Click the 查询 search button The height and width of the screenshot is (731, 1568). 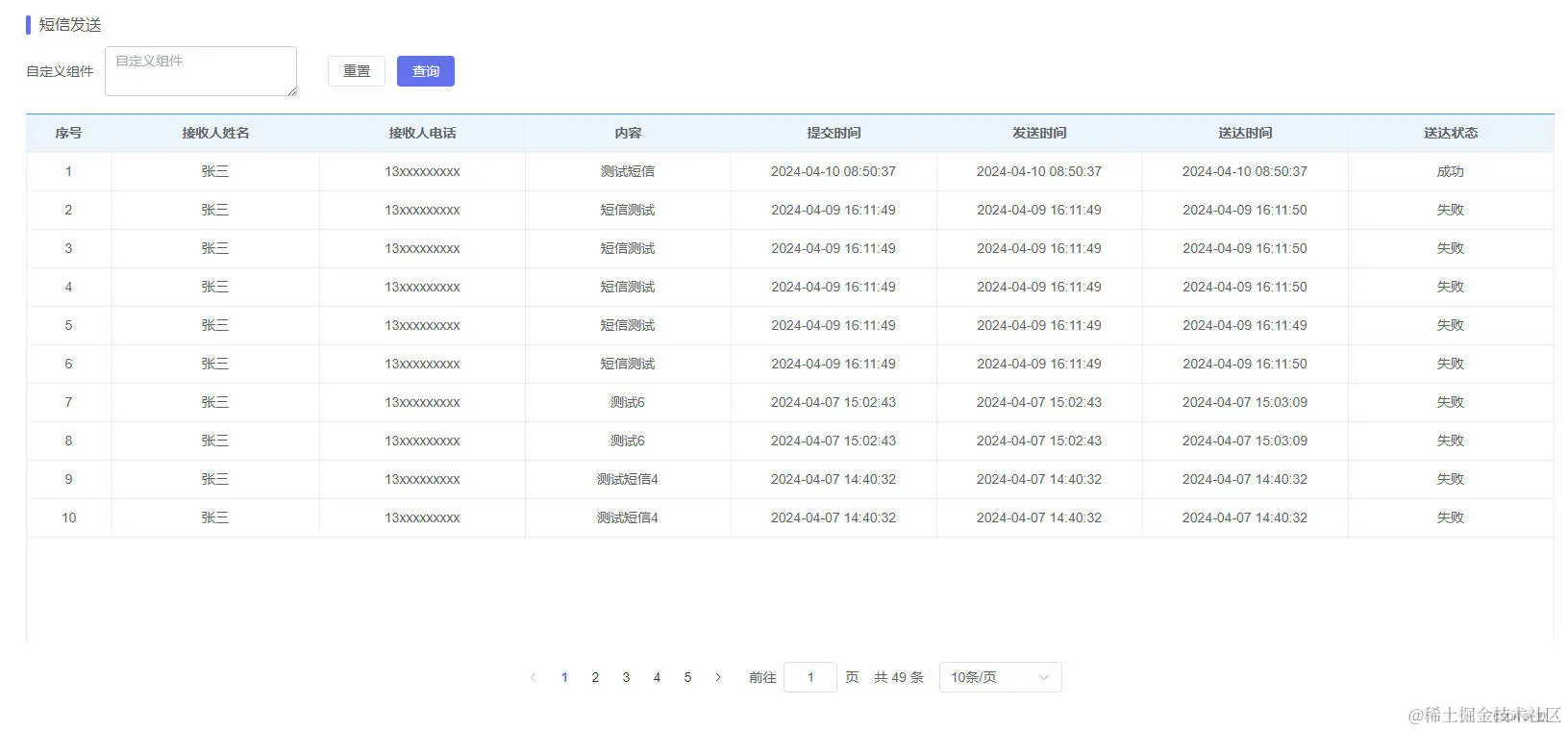[x=425, y=71]
